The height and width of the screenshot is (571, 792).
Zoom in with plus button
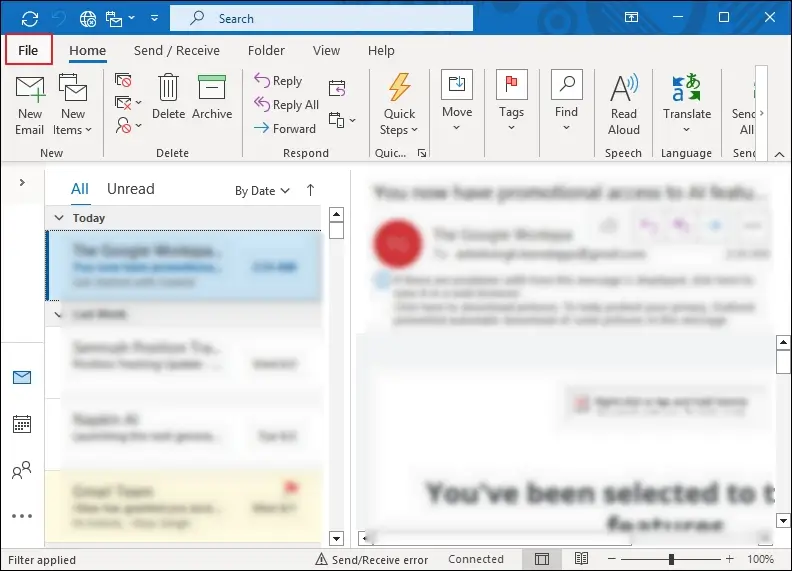coord(729,558)
